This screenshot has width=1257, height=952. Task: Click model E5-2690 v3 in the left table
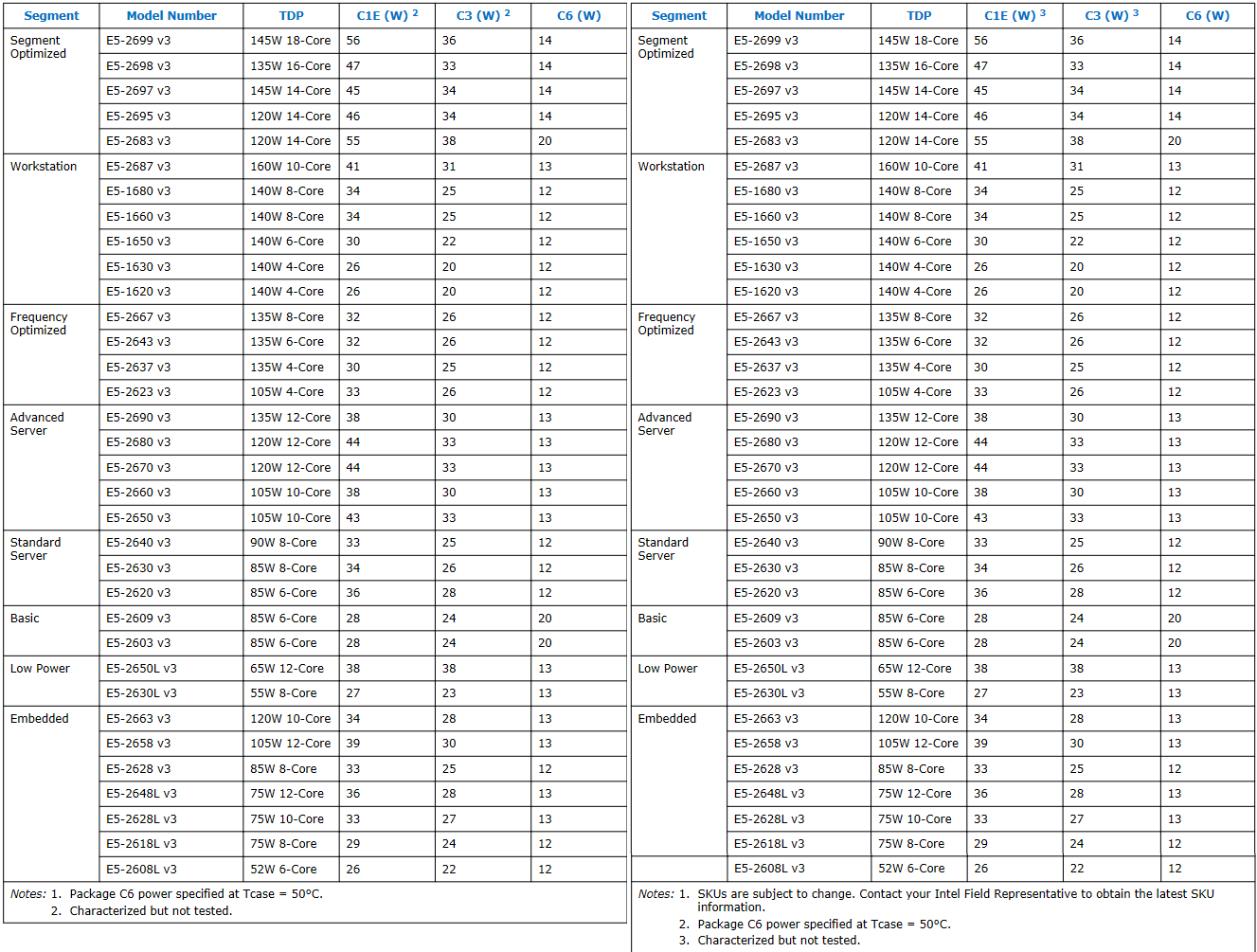(x=138, y=418)
